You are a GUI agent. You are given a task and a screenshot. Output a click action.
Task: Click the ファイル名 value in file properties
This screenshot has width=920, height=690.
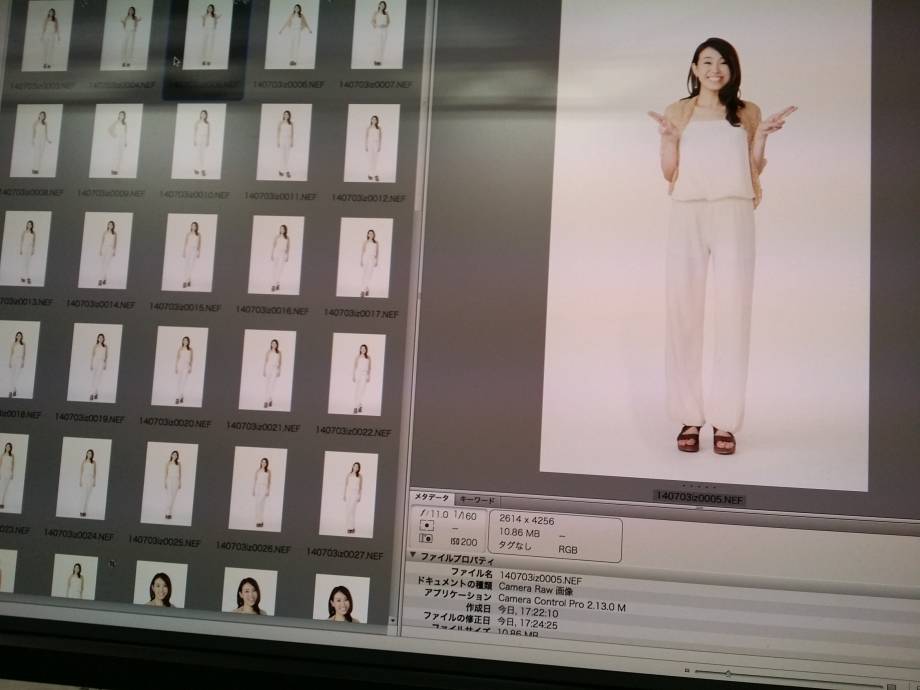(x=540, y=576)
